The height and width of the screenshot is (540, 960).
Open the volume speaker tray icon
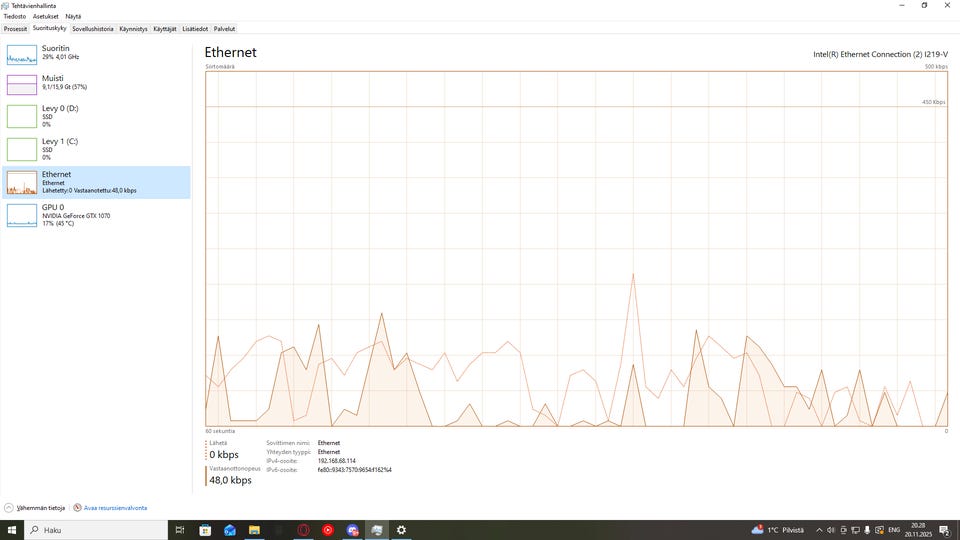[x=831, y=530]
